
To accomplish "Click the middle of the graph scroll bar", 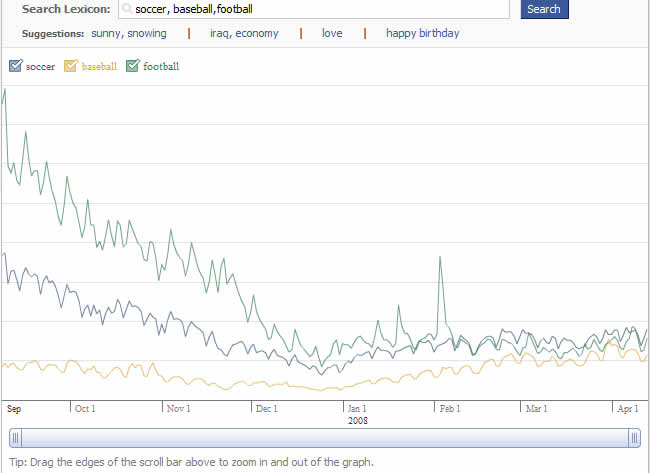I will coord(324,438).
